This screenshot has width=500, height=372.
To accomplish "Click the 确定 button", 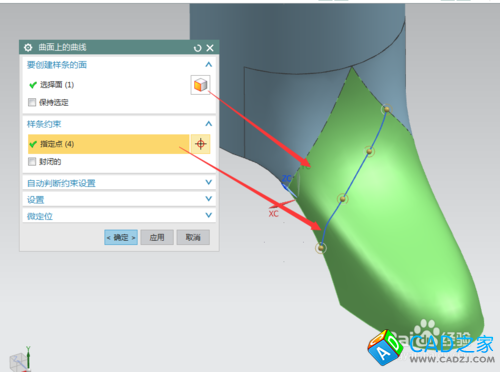I will click(121, 237).
